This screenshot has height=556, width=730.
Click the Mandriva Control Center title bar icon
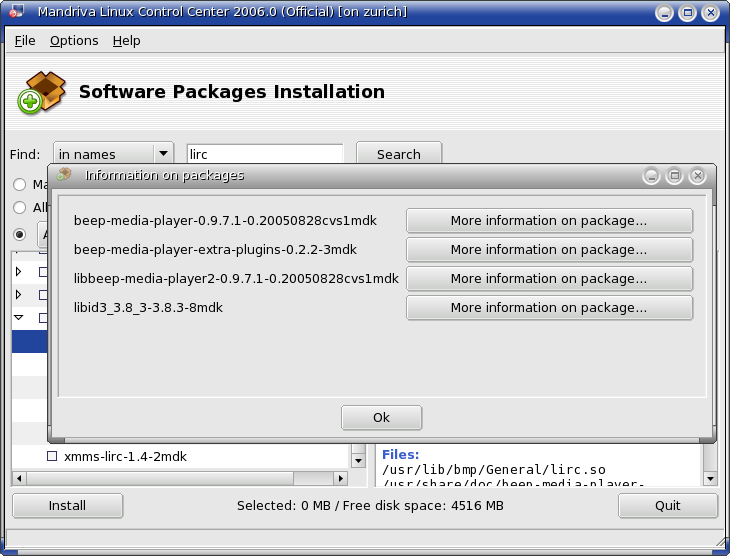[x=17, y=11]
